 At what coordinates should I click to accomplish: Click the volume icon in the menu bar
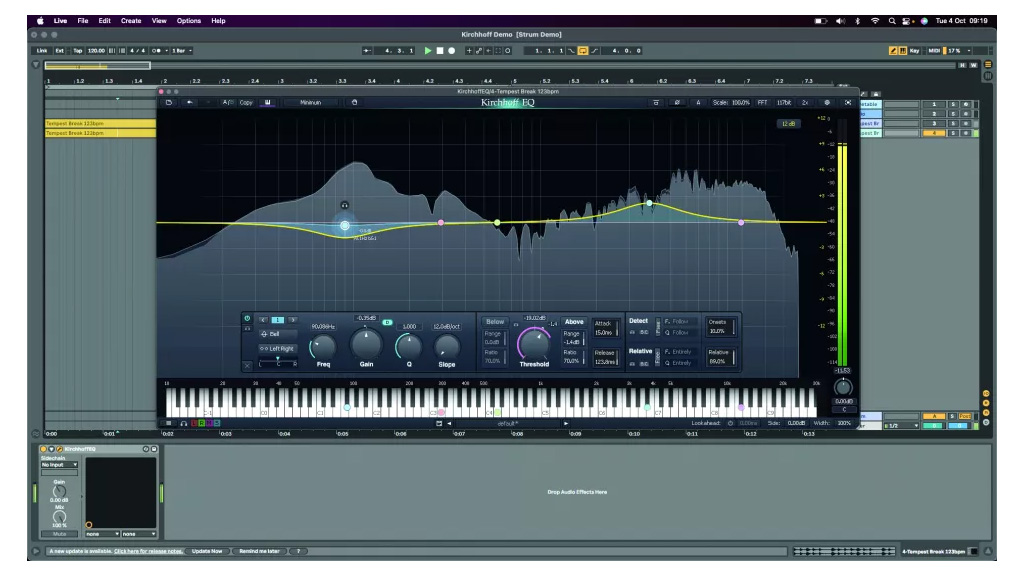pyautogui.click(x=840, y=21)
